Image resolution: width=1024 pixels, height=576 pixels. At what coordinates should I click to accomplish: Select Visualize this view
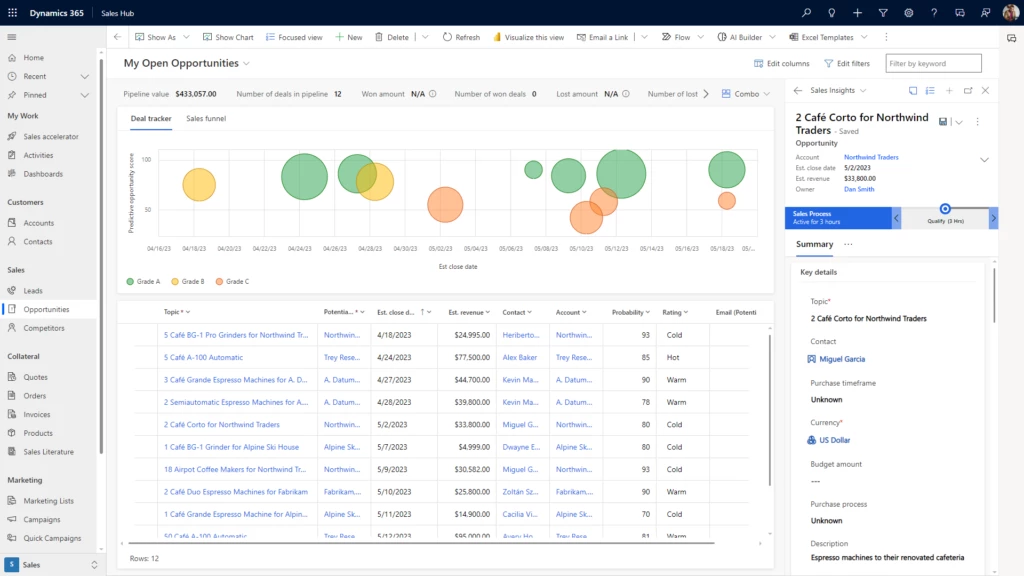(x=528, y=36)
